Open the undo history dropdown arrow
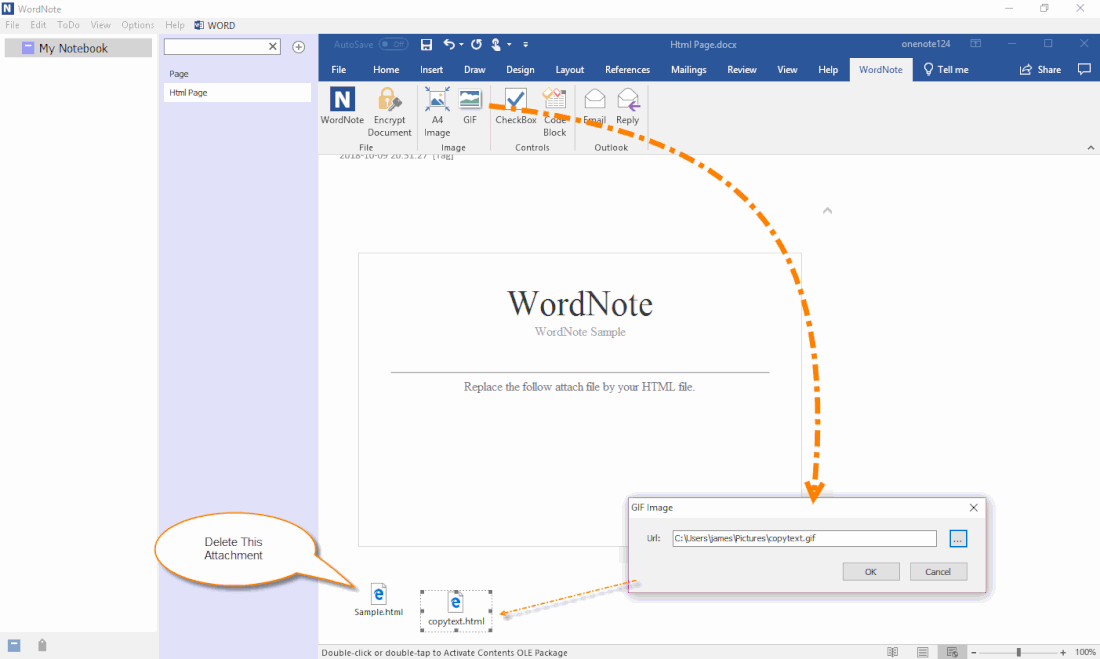The height and width of the screenshot is (659, 1100). (x=461, y=44)
